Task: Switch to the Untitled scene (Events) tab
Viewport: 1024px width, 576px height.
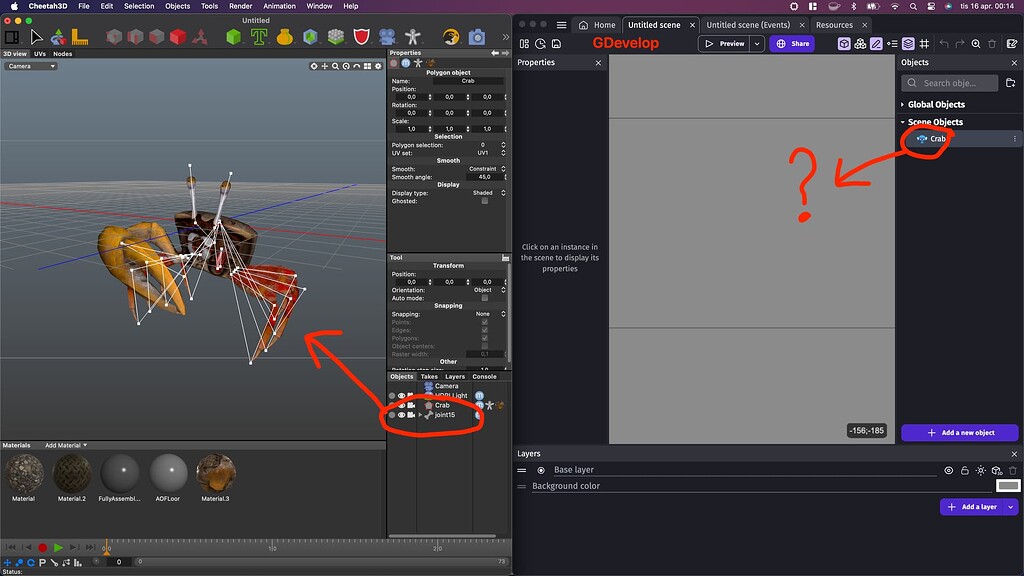Action: click(x=751, y=24)
